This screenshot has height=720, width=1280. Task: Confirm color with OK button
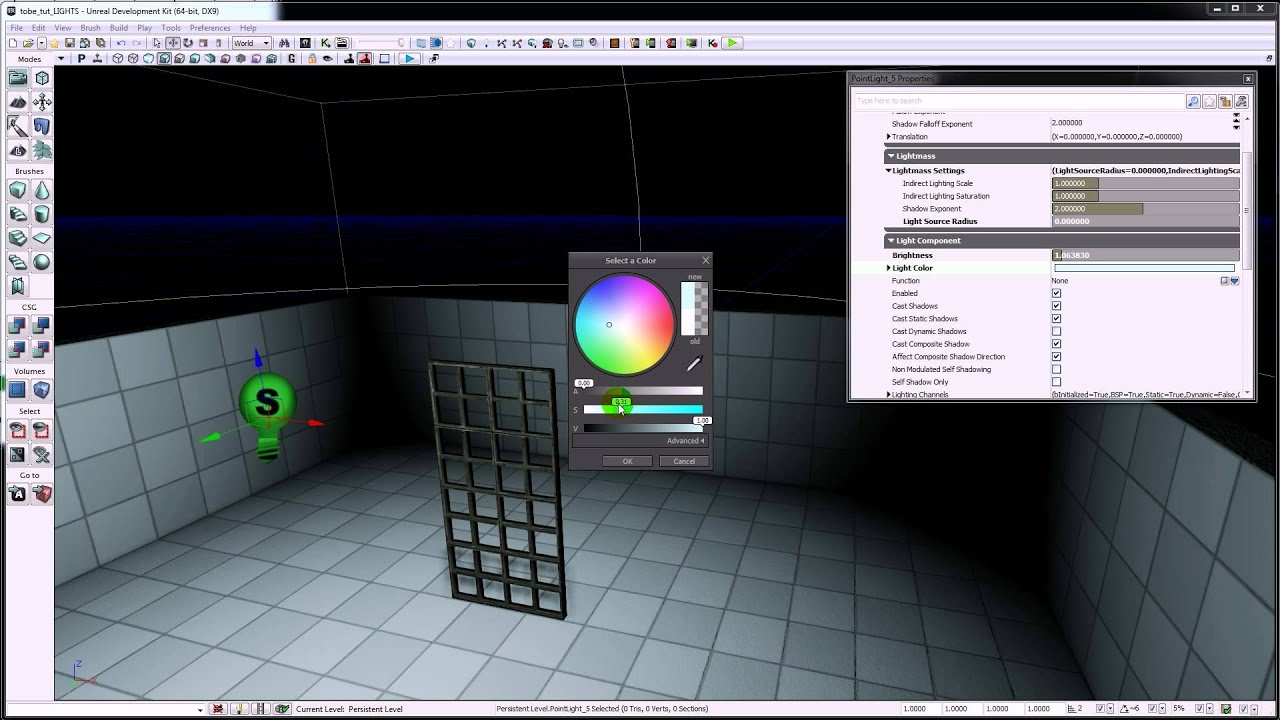click(x=628, y=461)
